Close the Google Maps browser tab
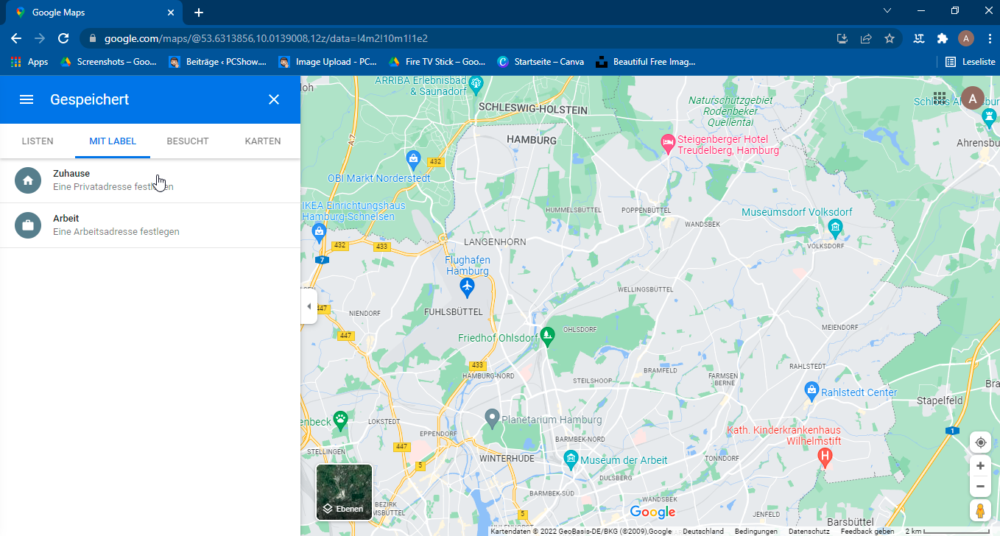This screenshot has width=1000, height=536. (x=170, y=12)
